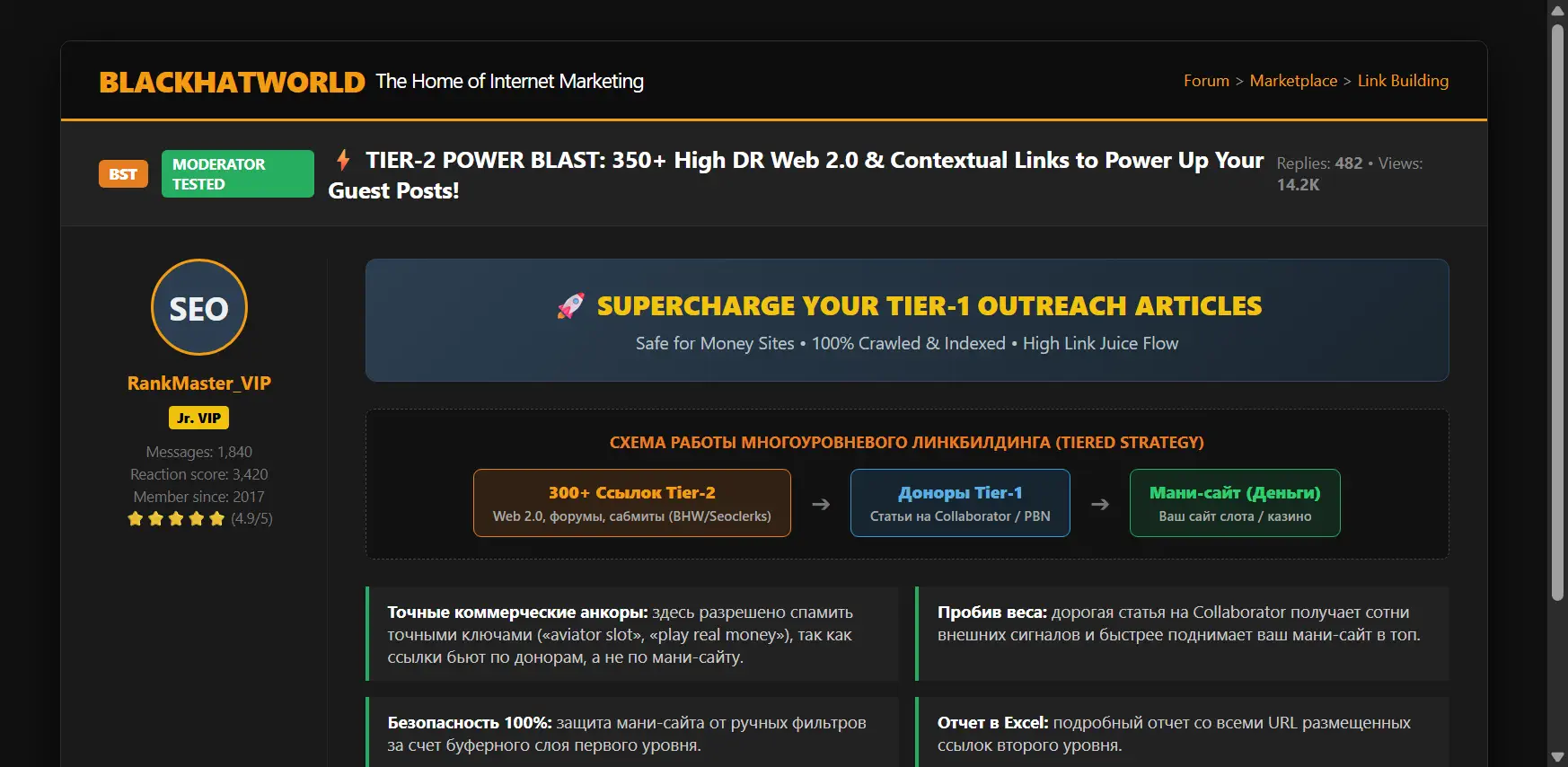Open RankMaster_VIP user profile name

[x=199, y=383]
